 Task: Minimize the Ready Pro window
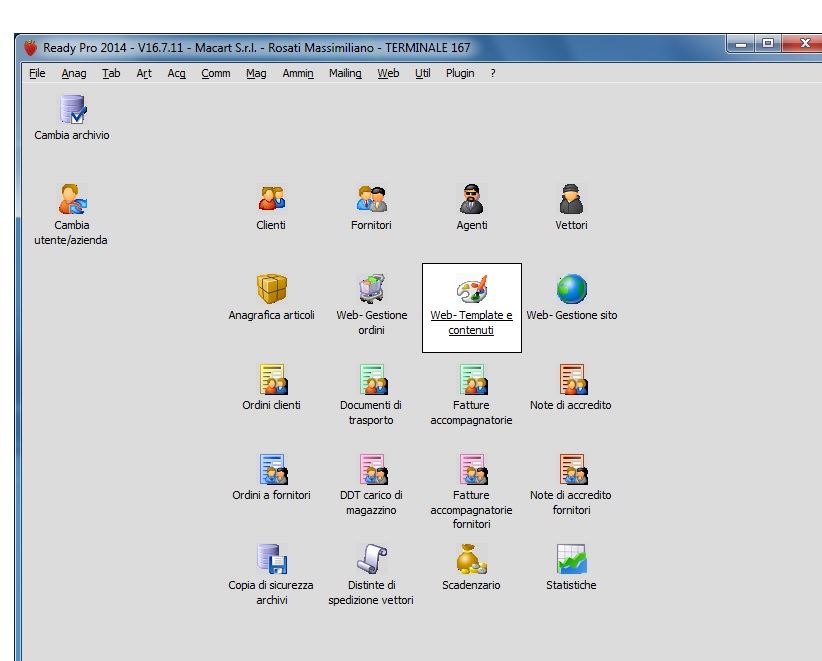click(741, 44)
